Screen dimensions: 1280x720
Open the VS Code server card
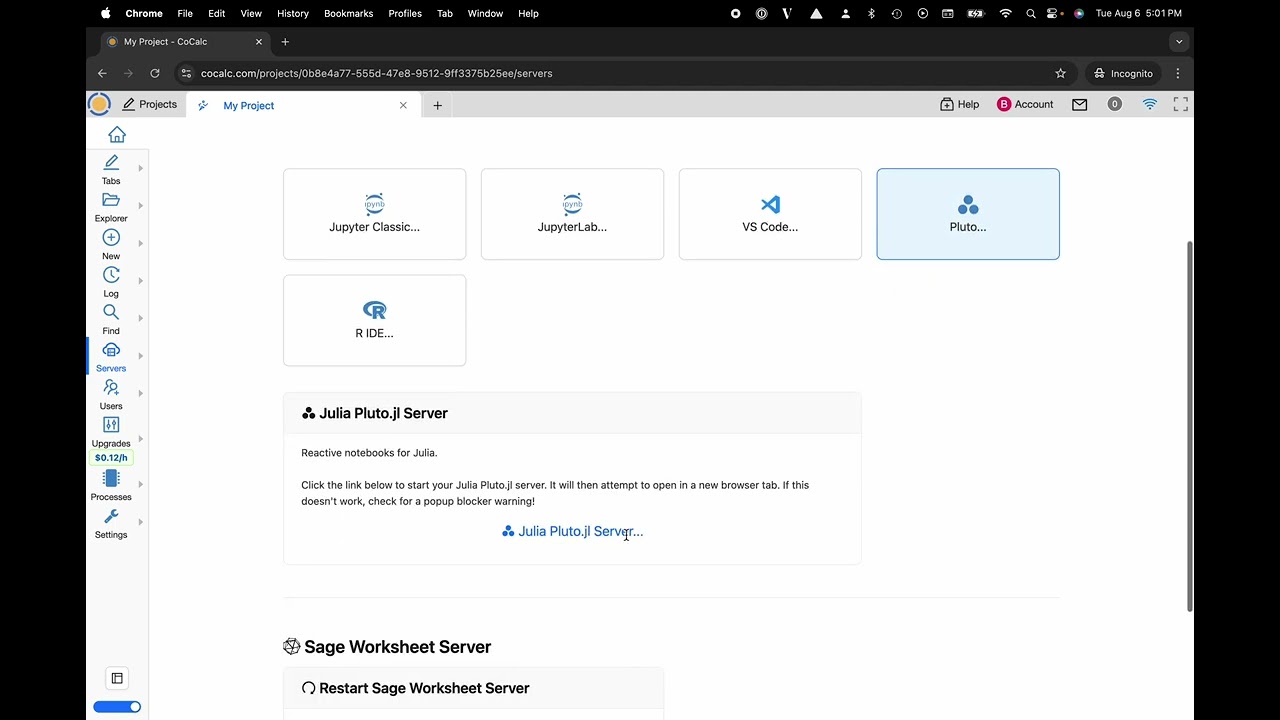tap(770, 214)
